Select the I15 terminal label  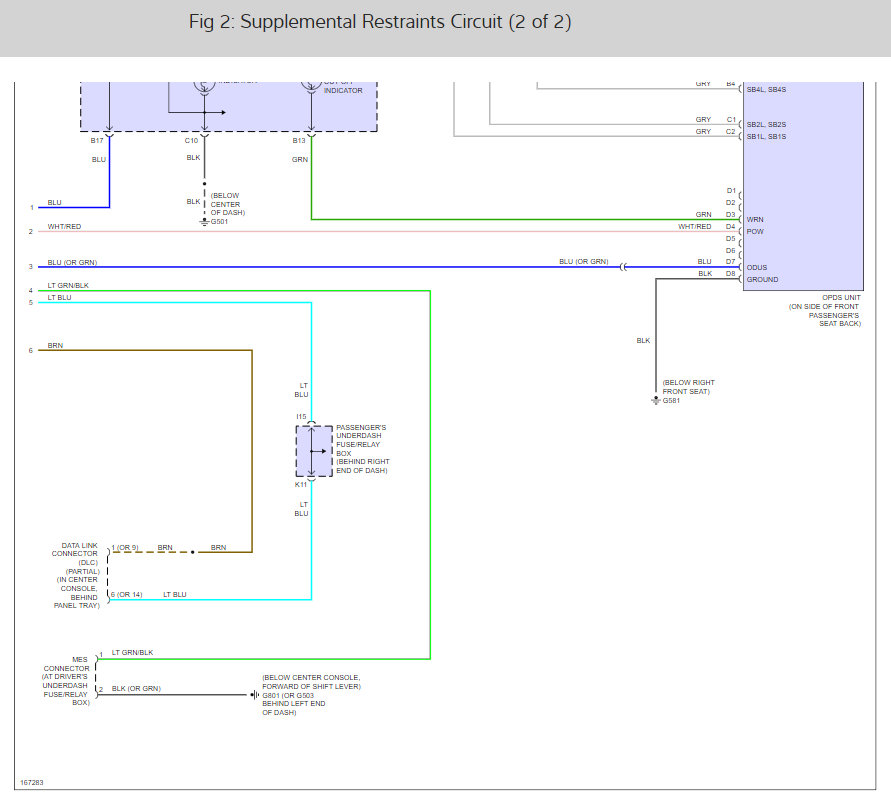301,417
